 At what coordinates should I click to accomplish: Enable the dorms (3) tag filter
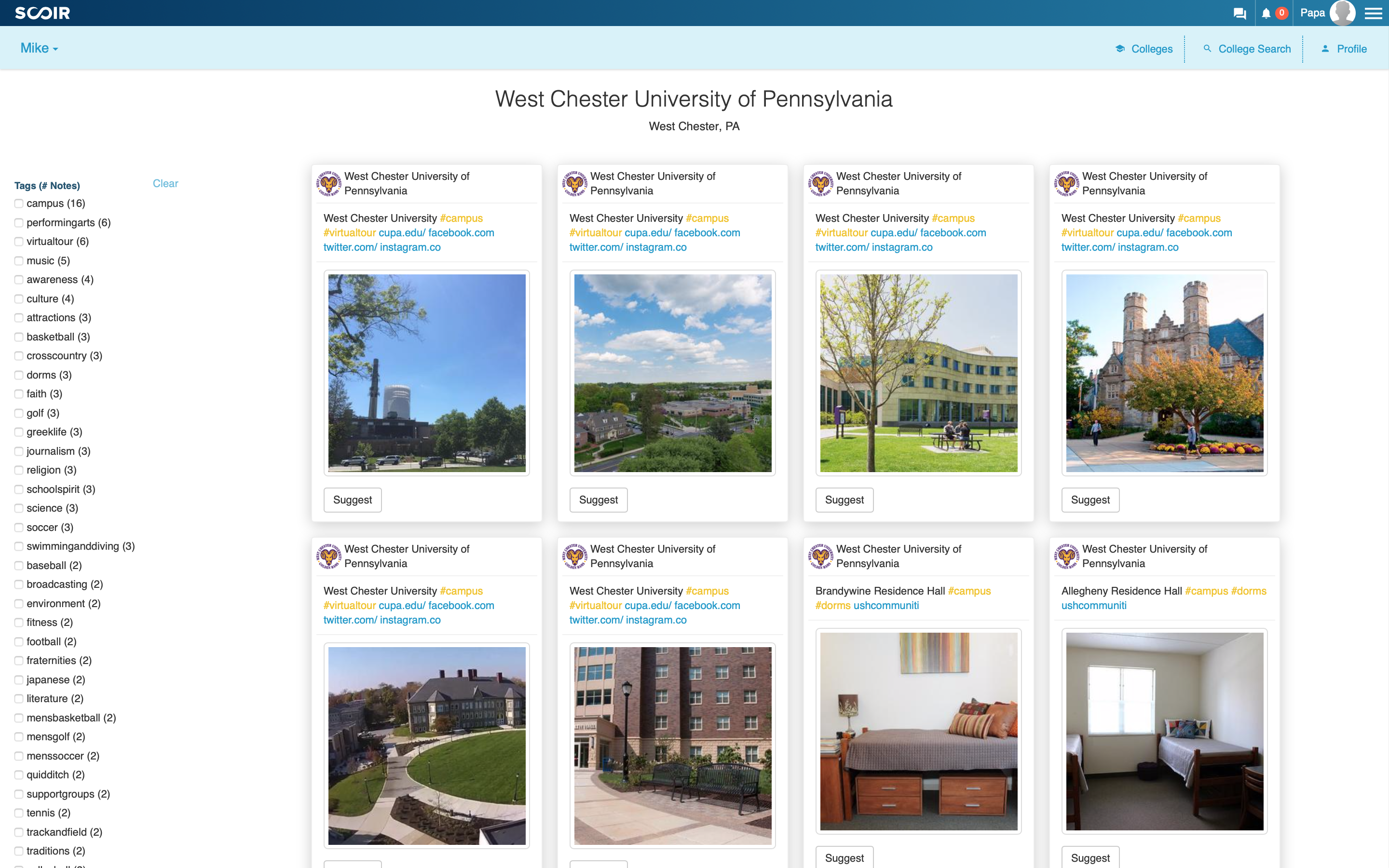[x=19, y=376]
